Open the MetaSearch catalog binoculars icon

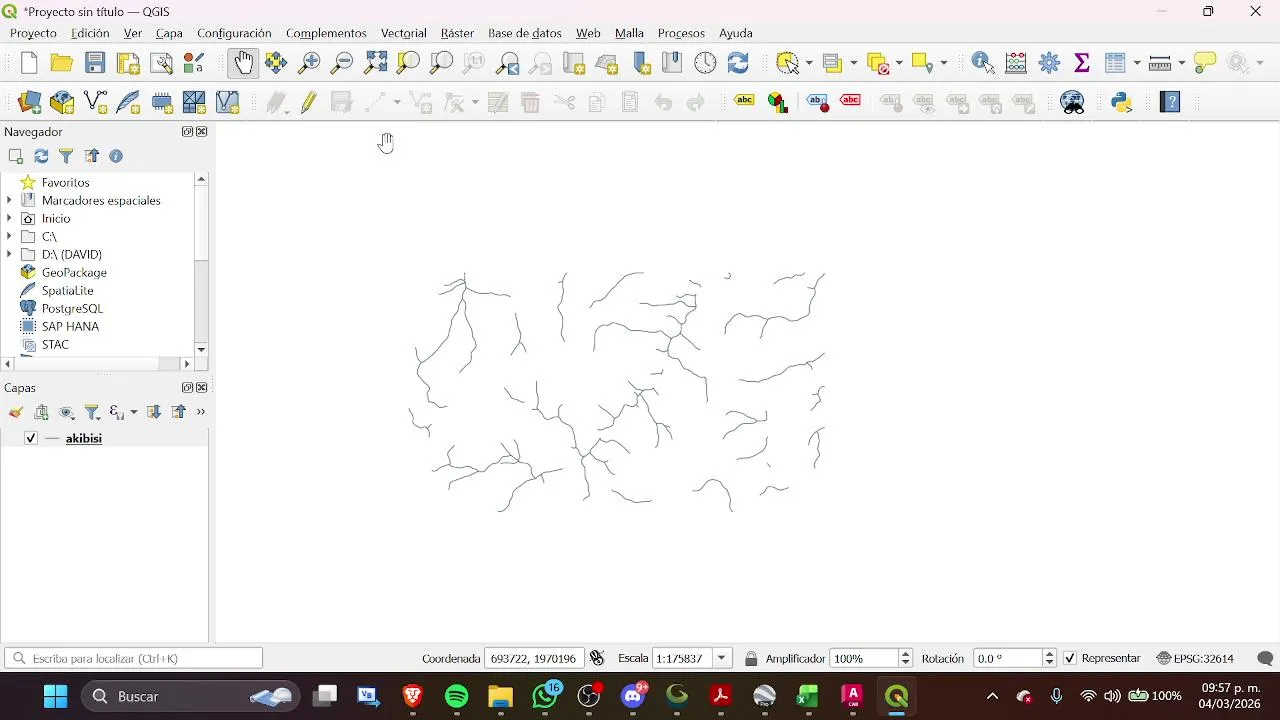(1072, 102)
